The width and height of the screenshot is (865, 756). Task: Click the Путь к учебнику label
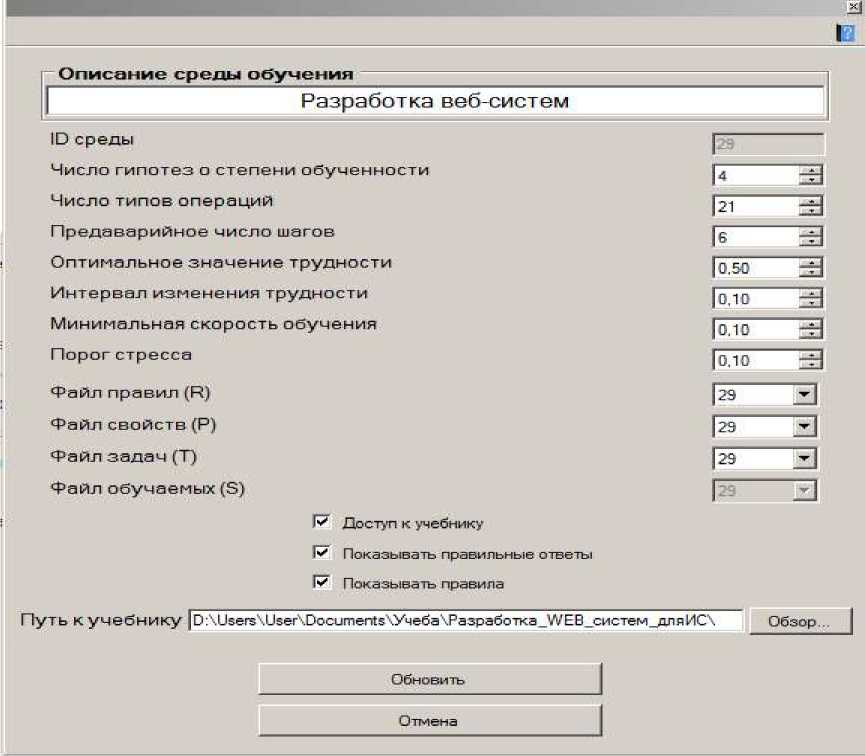[x=101, y=620]
